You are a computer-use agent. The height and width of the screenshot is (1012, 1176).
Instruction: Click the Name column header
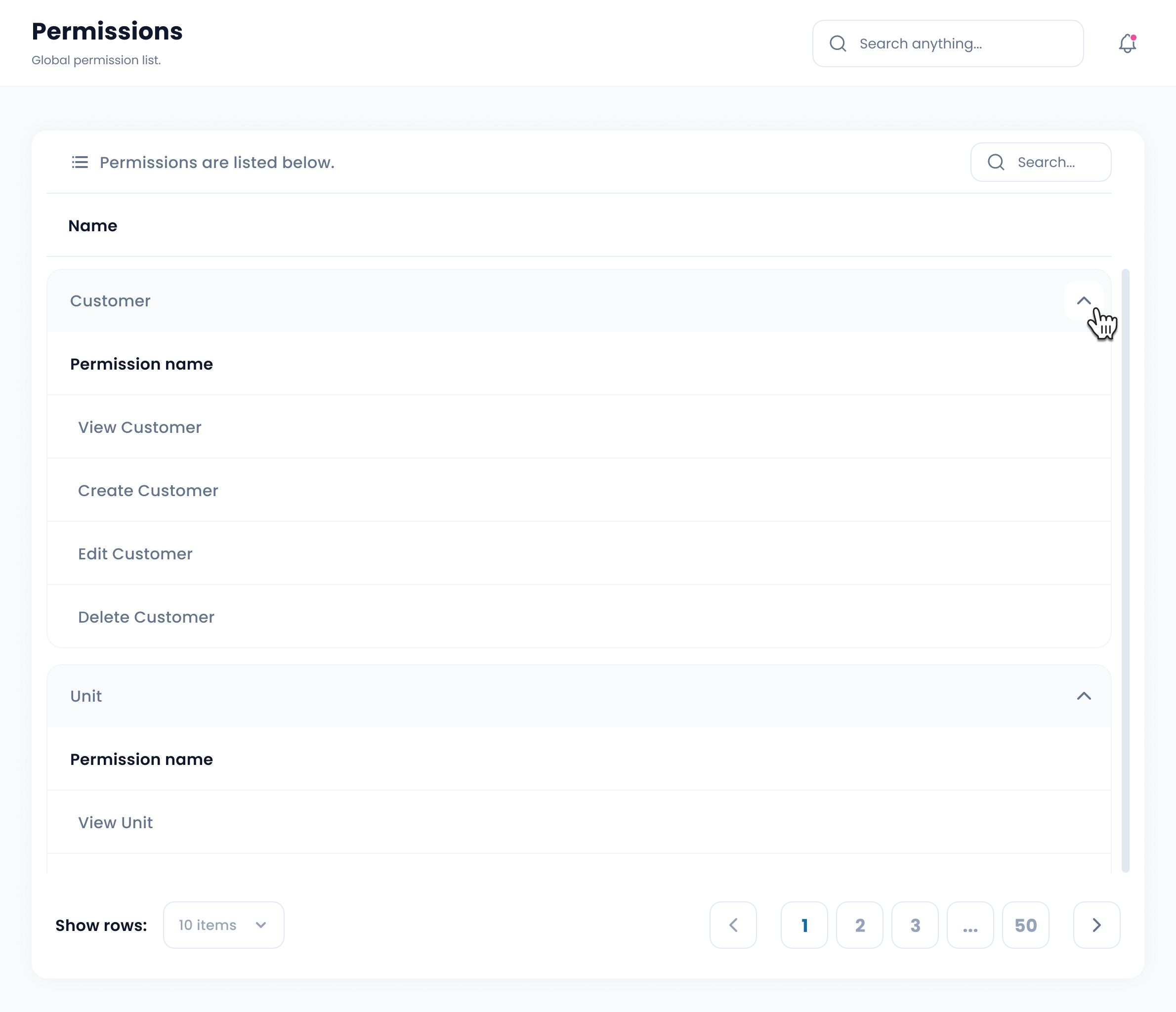point(92,226)
